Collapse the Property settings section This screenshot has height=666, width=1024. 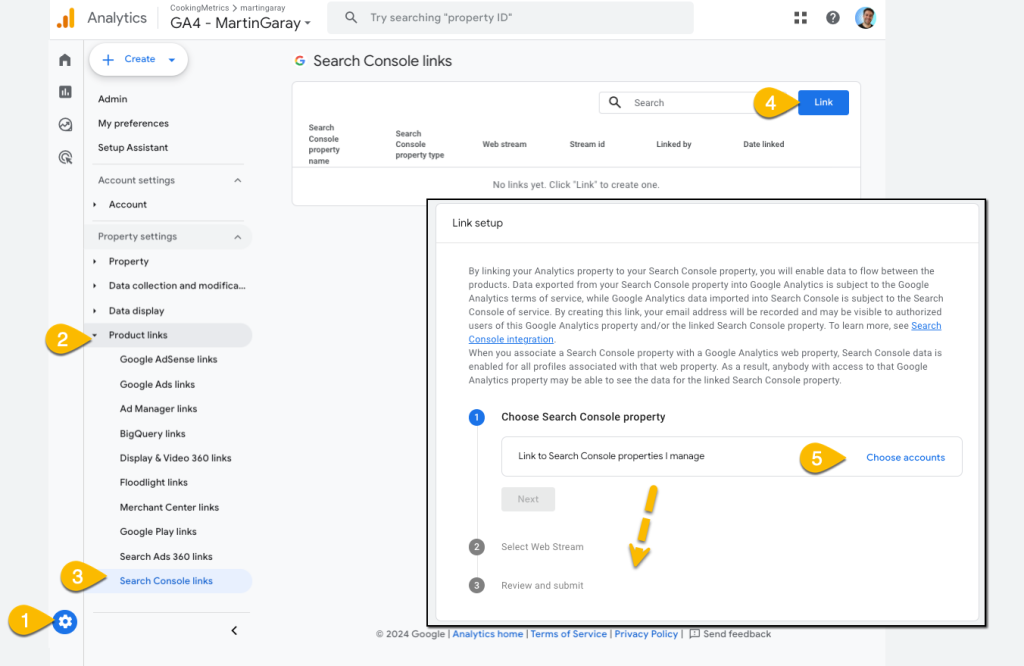238,237
